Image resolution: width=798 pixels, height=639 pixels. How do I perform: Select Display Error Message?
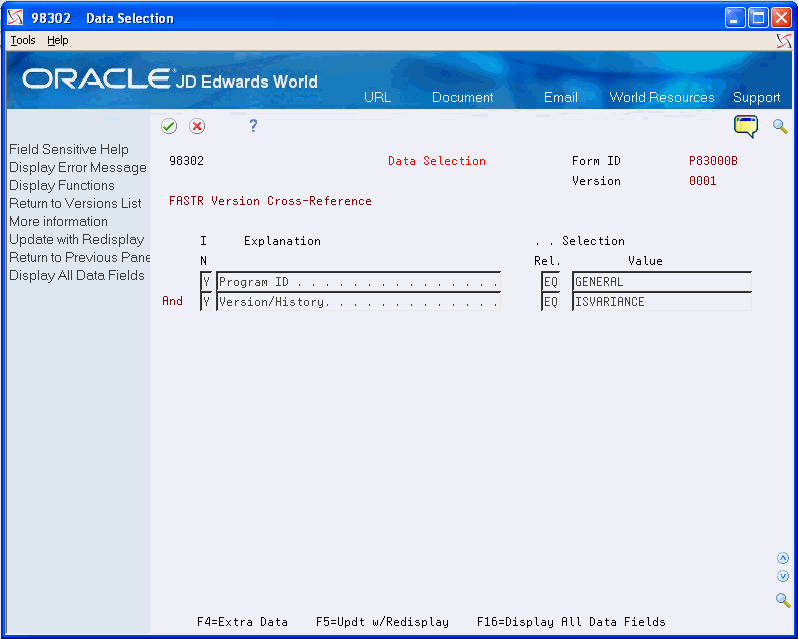pos(78,167)
